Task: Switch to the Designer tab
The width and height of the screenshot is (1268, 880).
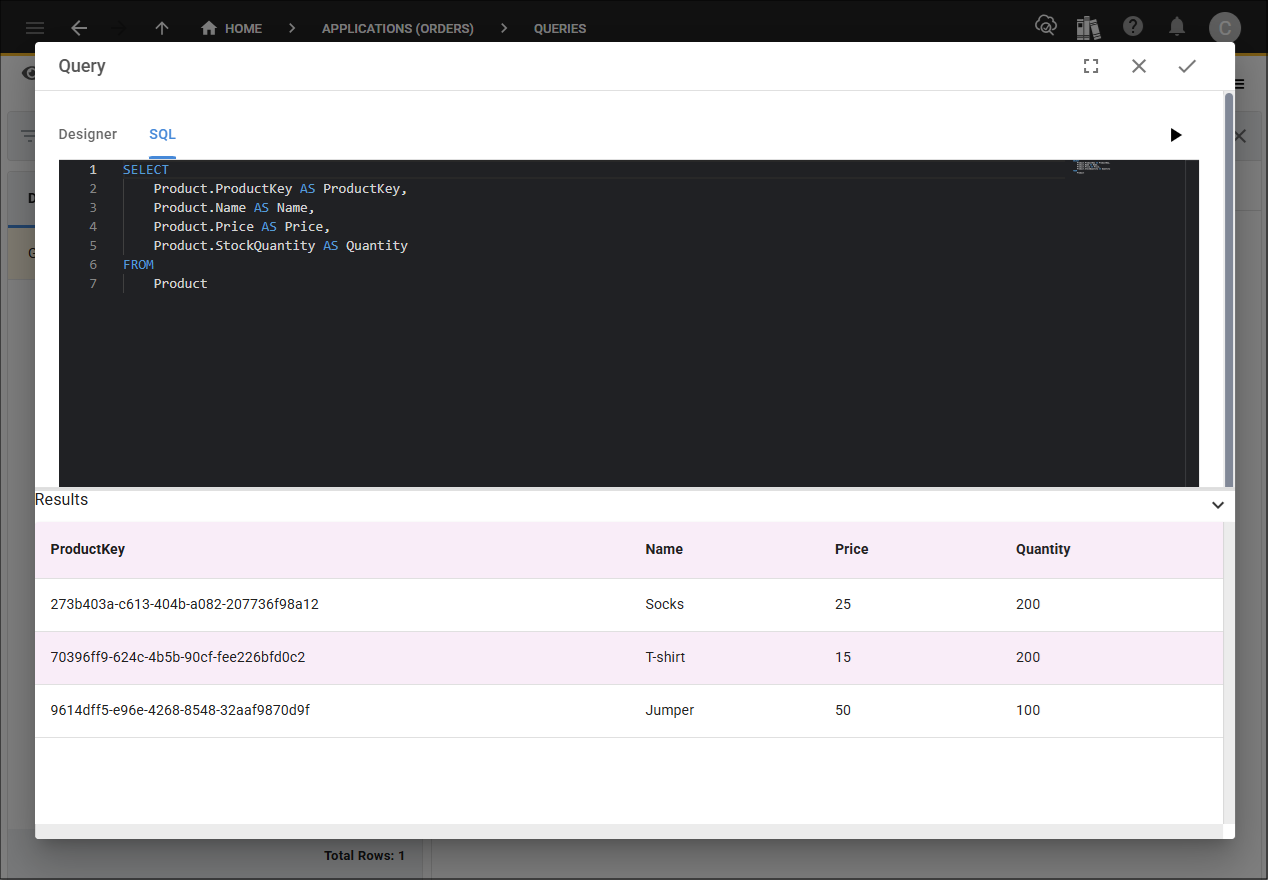Action: (x=87, y=134)
